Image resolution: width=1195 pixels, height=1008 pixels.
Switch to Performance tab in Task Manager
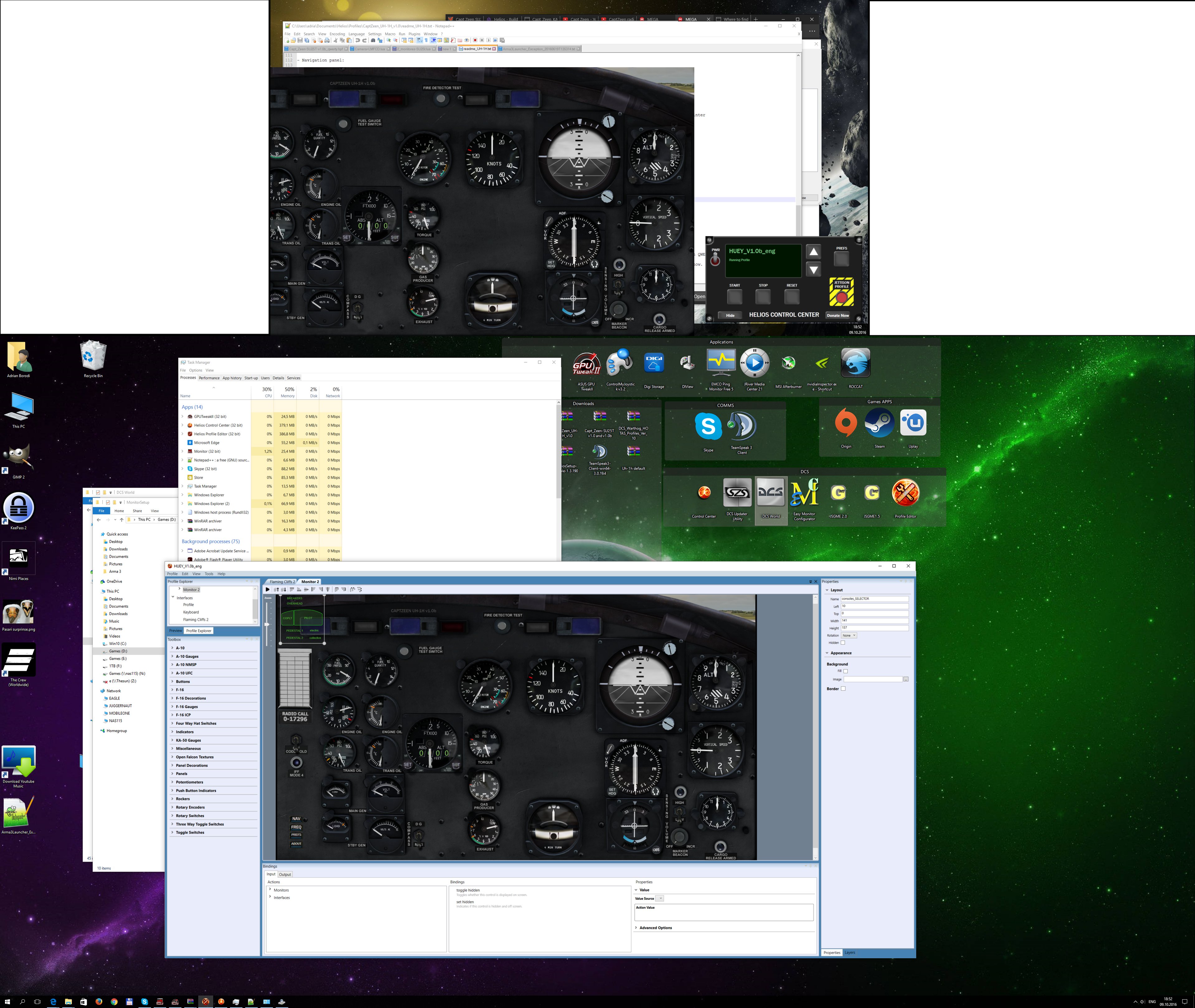(209, 378)
